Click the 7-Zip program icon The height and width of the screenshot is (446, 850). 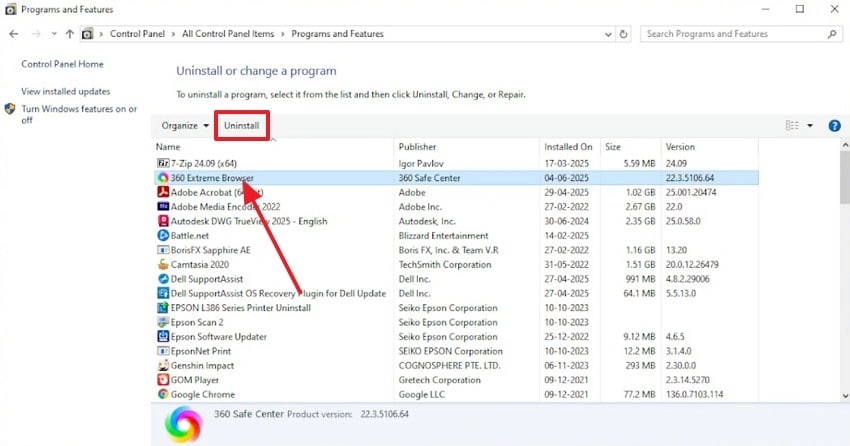(x=163, y=163)
